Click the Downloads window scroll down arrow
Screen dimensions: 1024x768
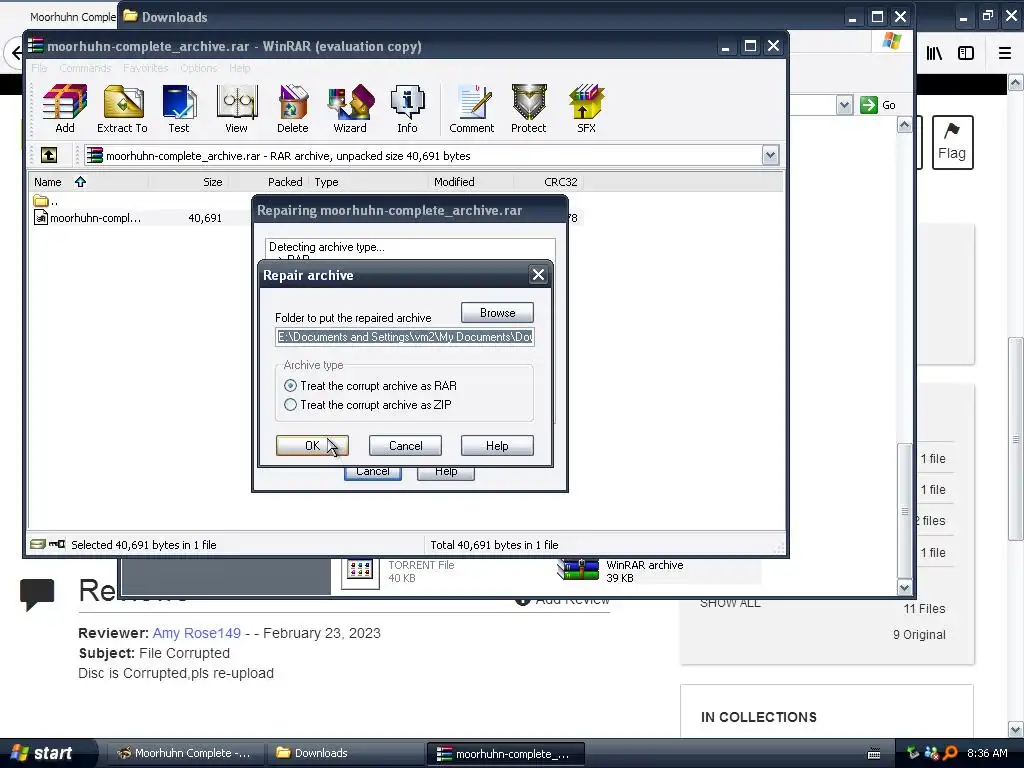tap(904, 587)
